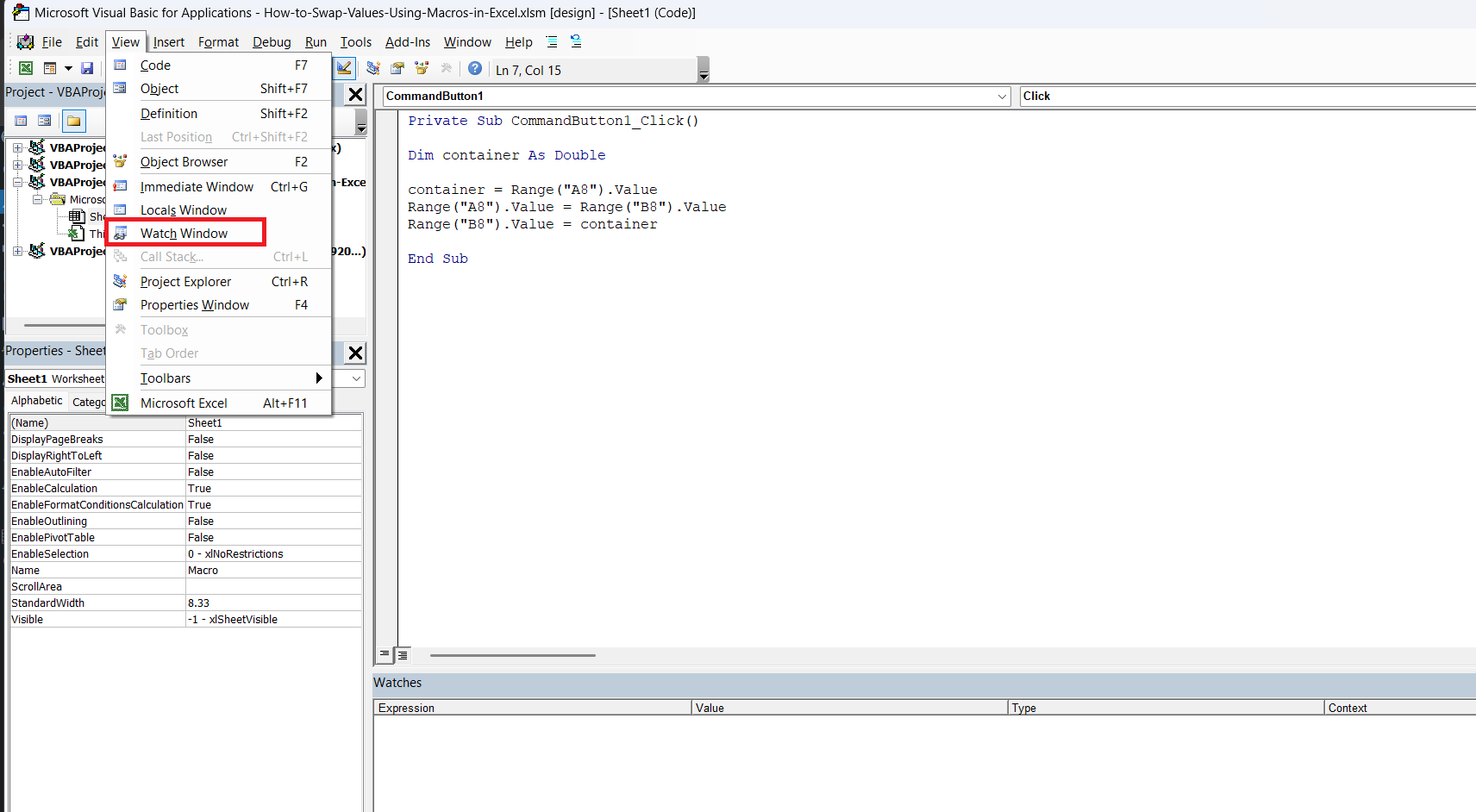This screenshot has height=812, width=1476.
Task: Choose Watch Window from the View menu
Action: click(185, 233)
